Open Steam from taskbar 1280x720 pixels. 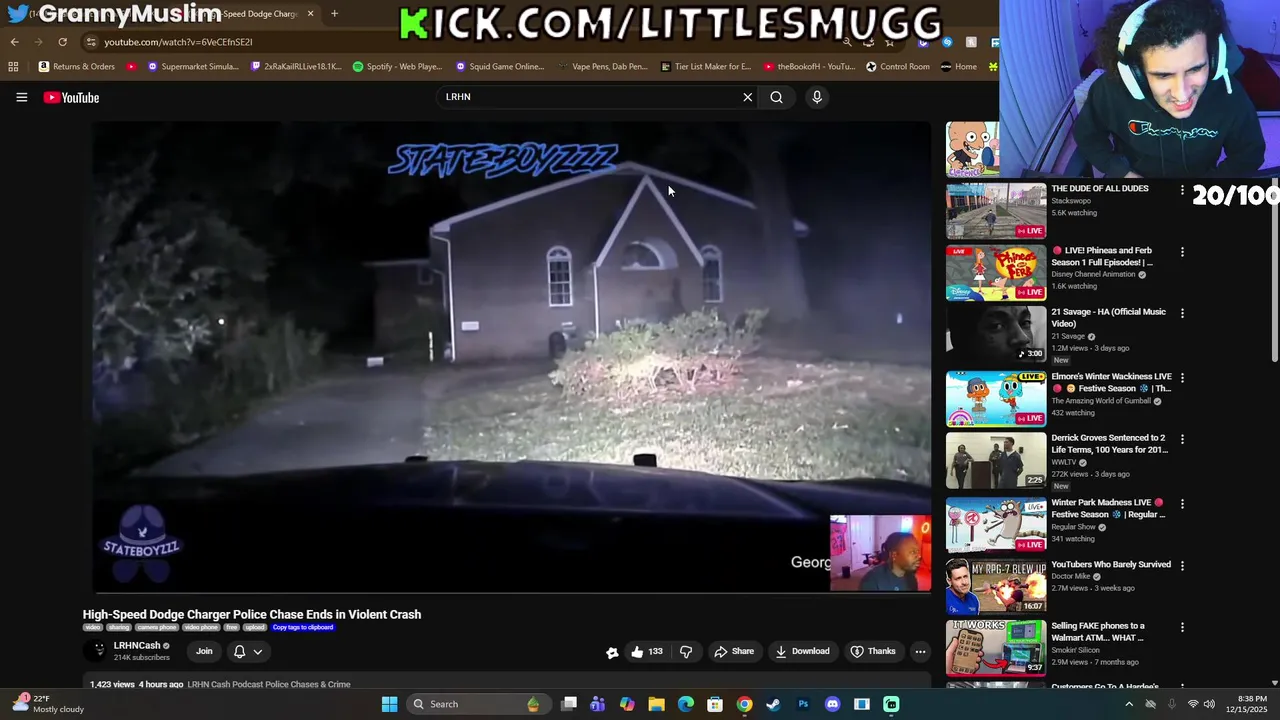773,704
